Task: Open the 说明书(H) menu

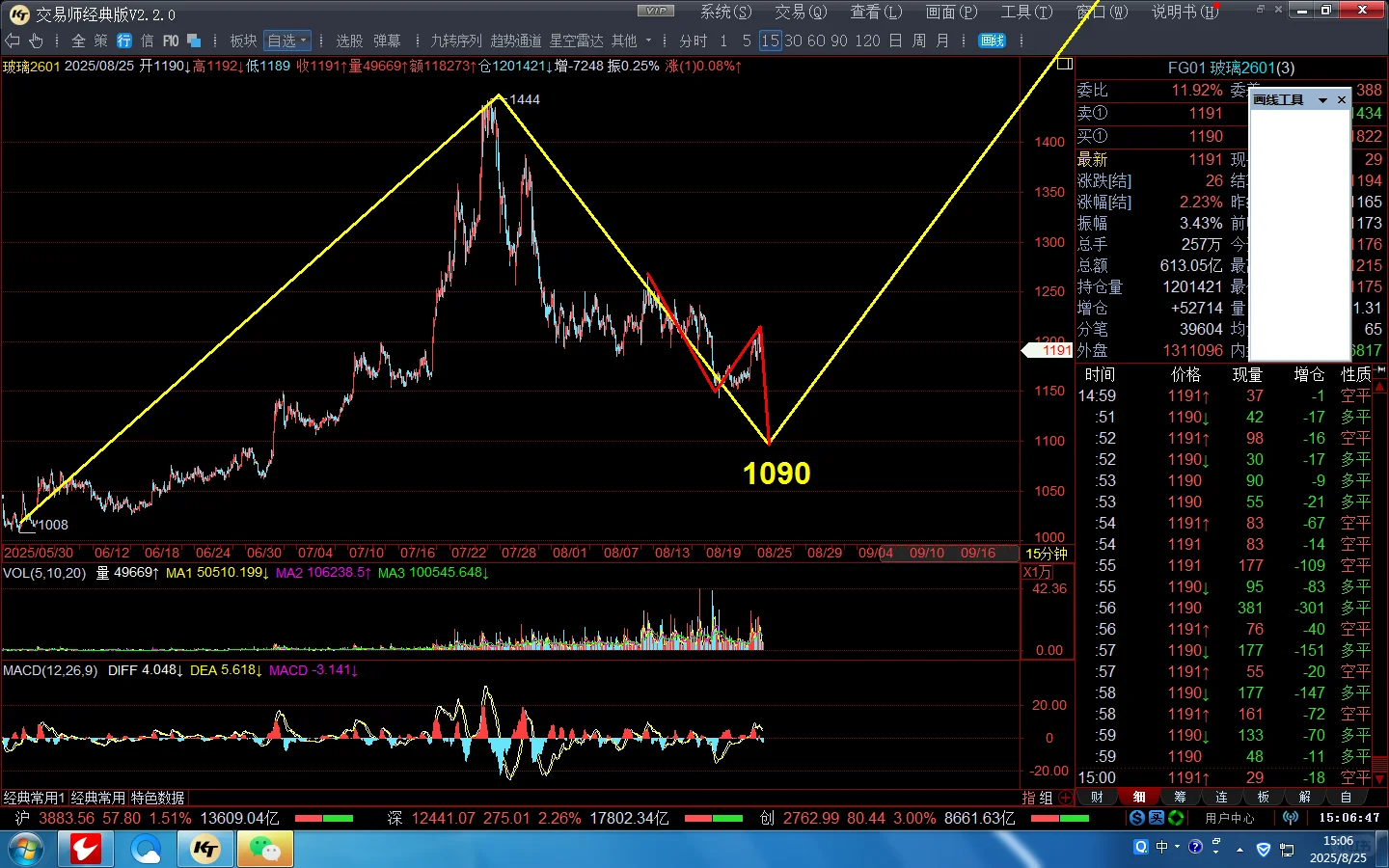Action: click(x=1185, y=12)
